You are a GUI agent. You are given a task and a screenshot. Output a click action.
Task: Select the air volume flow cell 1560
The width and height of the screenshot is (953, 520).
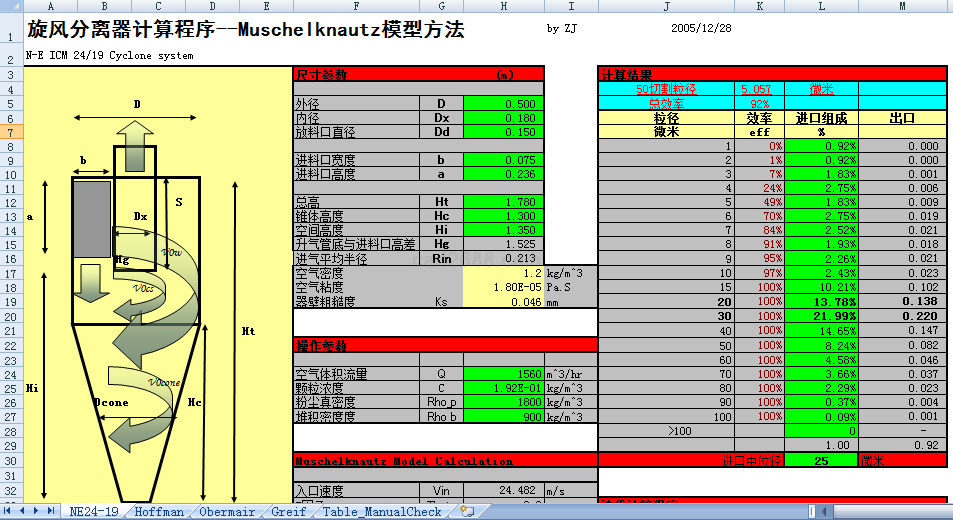point(503,374)
